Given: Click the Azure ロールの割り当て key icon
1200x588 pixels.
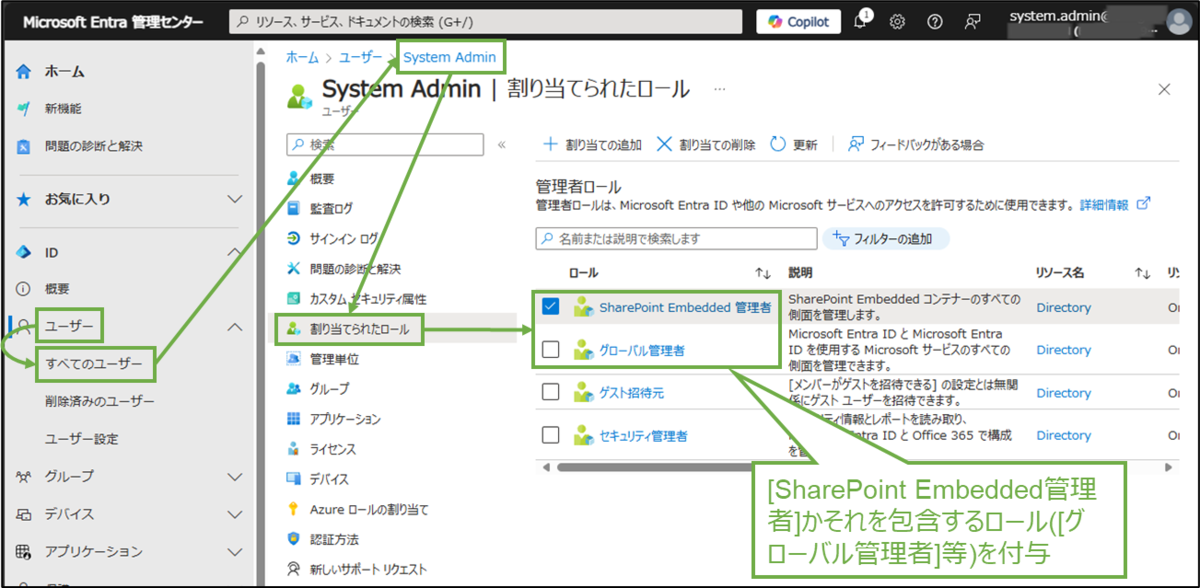Looking at the screenshot, I should (294, 509).
